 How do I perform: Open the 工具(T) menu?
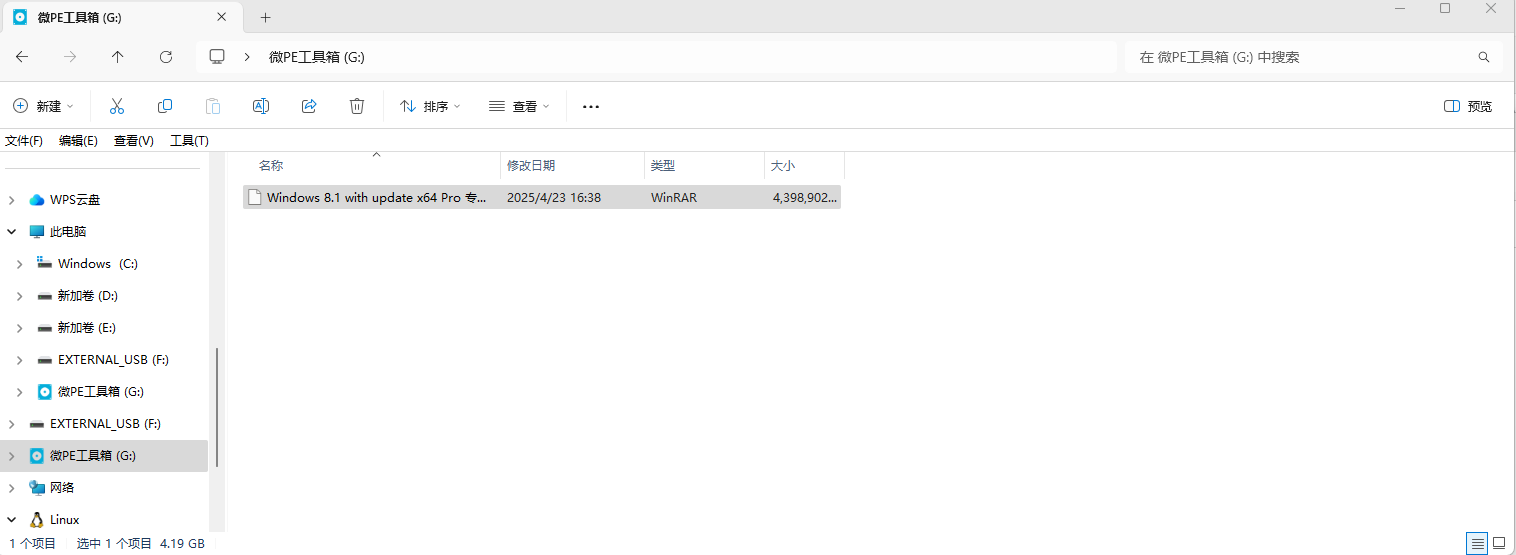(189, 141)
